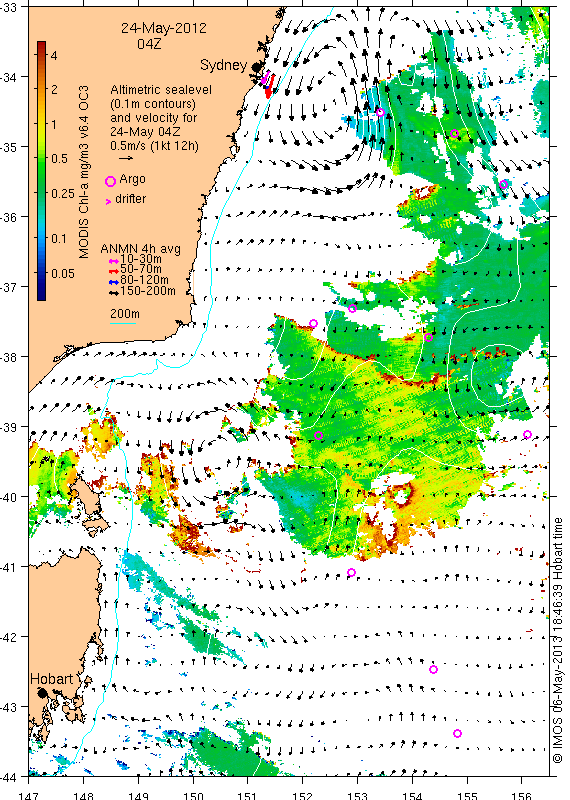570x800 pixels.
Task: Click the Sydney text label
Action: tap(224, 65)
